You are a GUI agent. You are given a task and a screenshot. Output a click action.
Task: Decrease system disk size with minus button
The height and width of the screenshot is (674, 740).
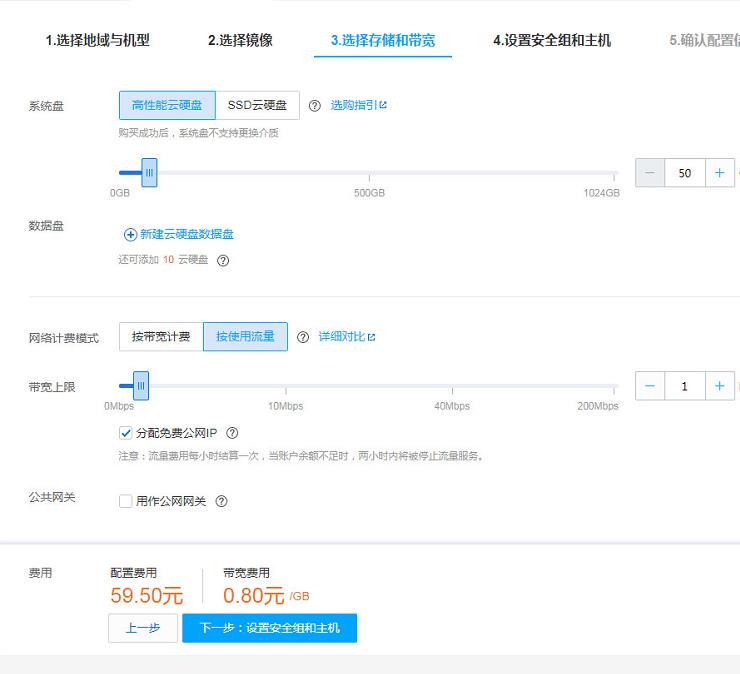pyautogui.click(x=650, y=173)
